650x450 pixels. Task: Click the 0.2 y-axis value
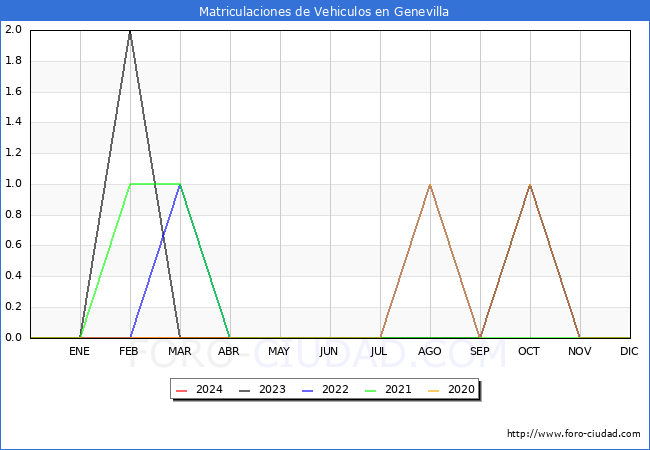(x=13, y=307)
